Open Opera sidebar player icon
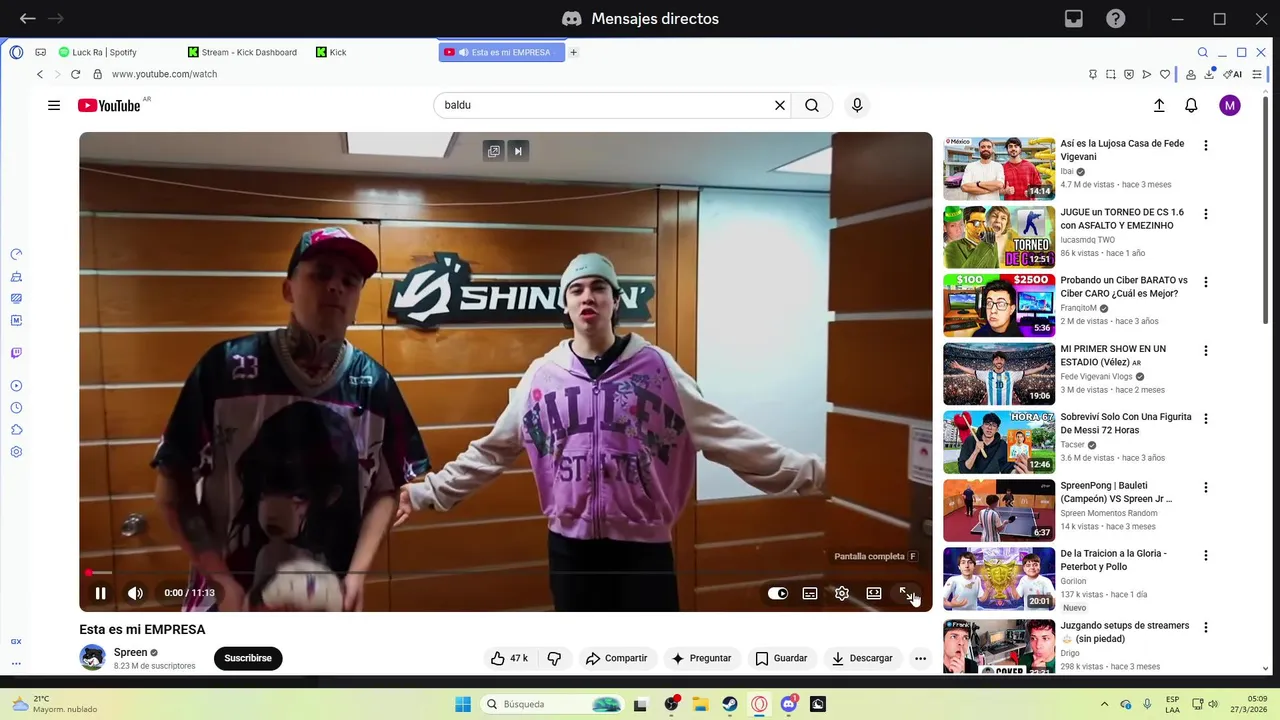Viewport: 1280px width, 720px height. click(16, 386)
